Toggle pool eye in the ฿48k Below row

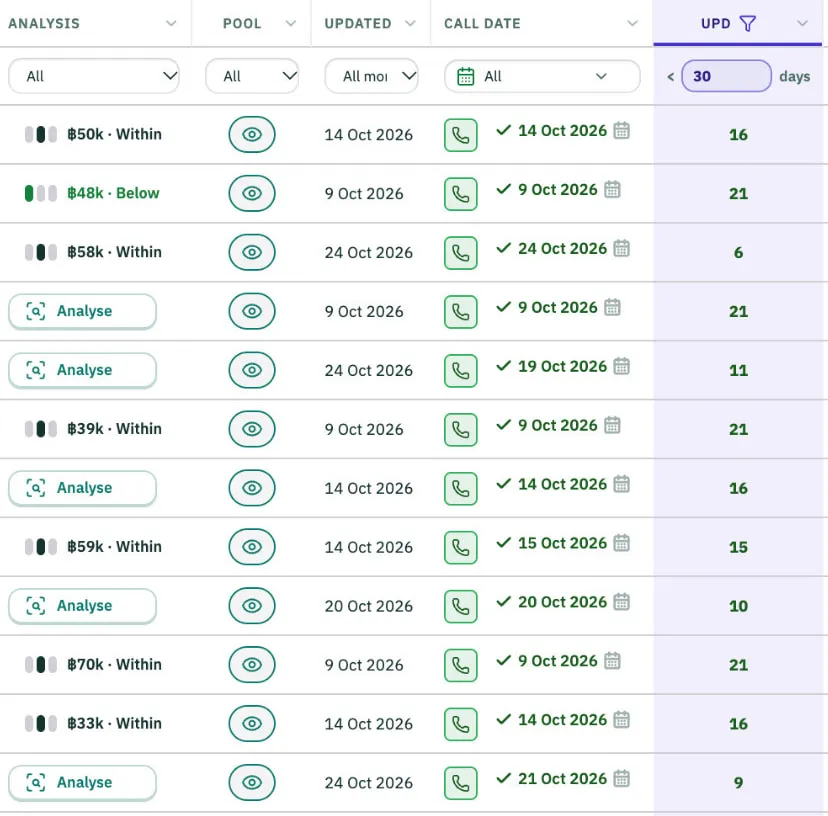point(252,194)
